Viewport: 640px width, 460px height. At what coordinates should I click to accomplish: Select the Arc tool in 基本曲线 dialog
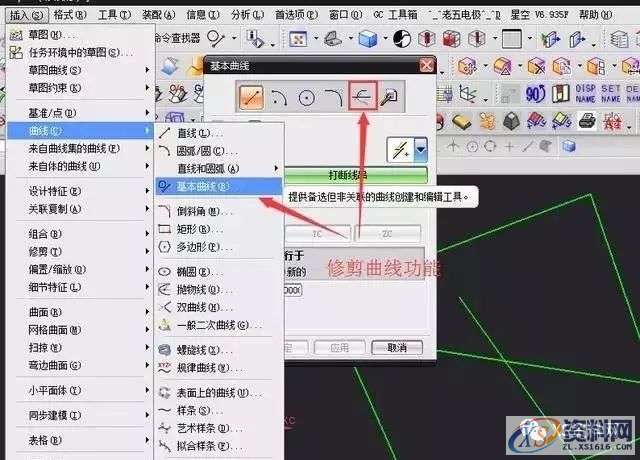(280, 98)
